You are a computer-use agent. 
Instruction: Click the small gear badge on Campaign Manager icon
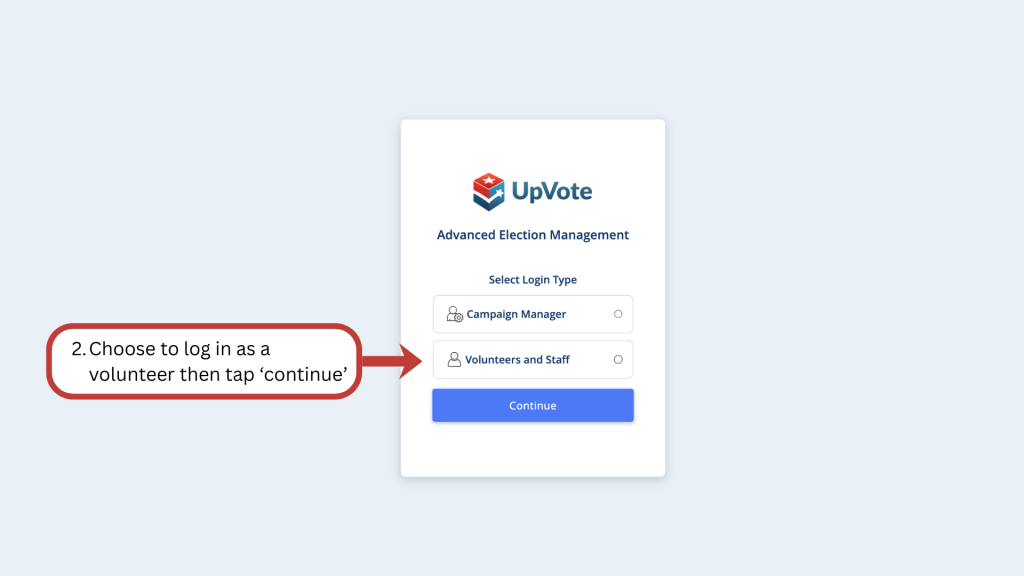(459, 318)
